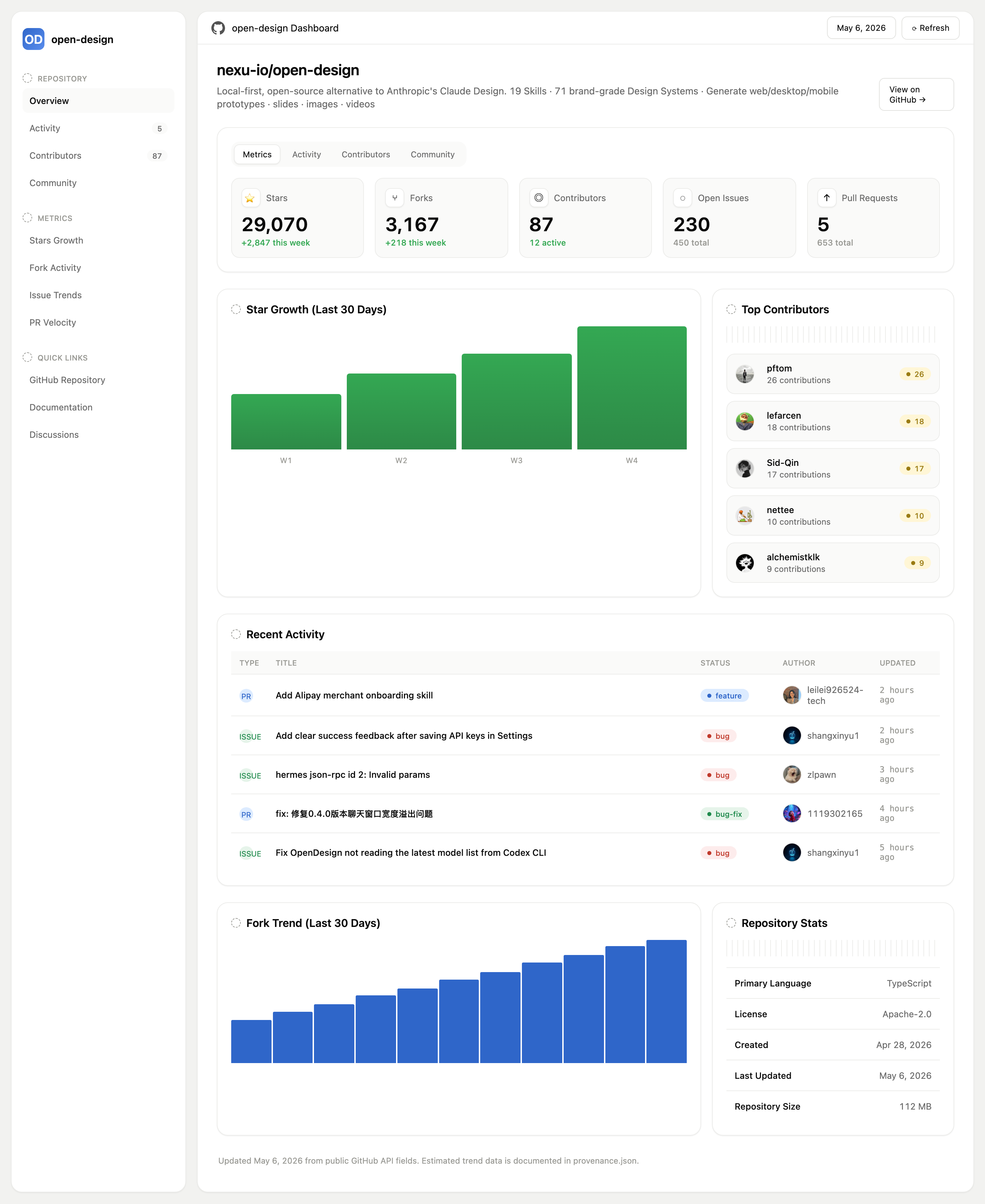
Task: Open GitHub Repository quick link
Action: point(98,380)
